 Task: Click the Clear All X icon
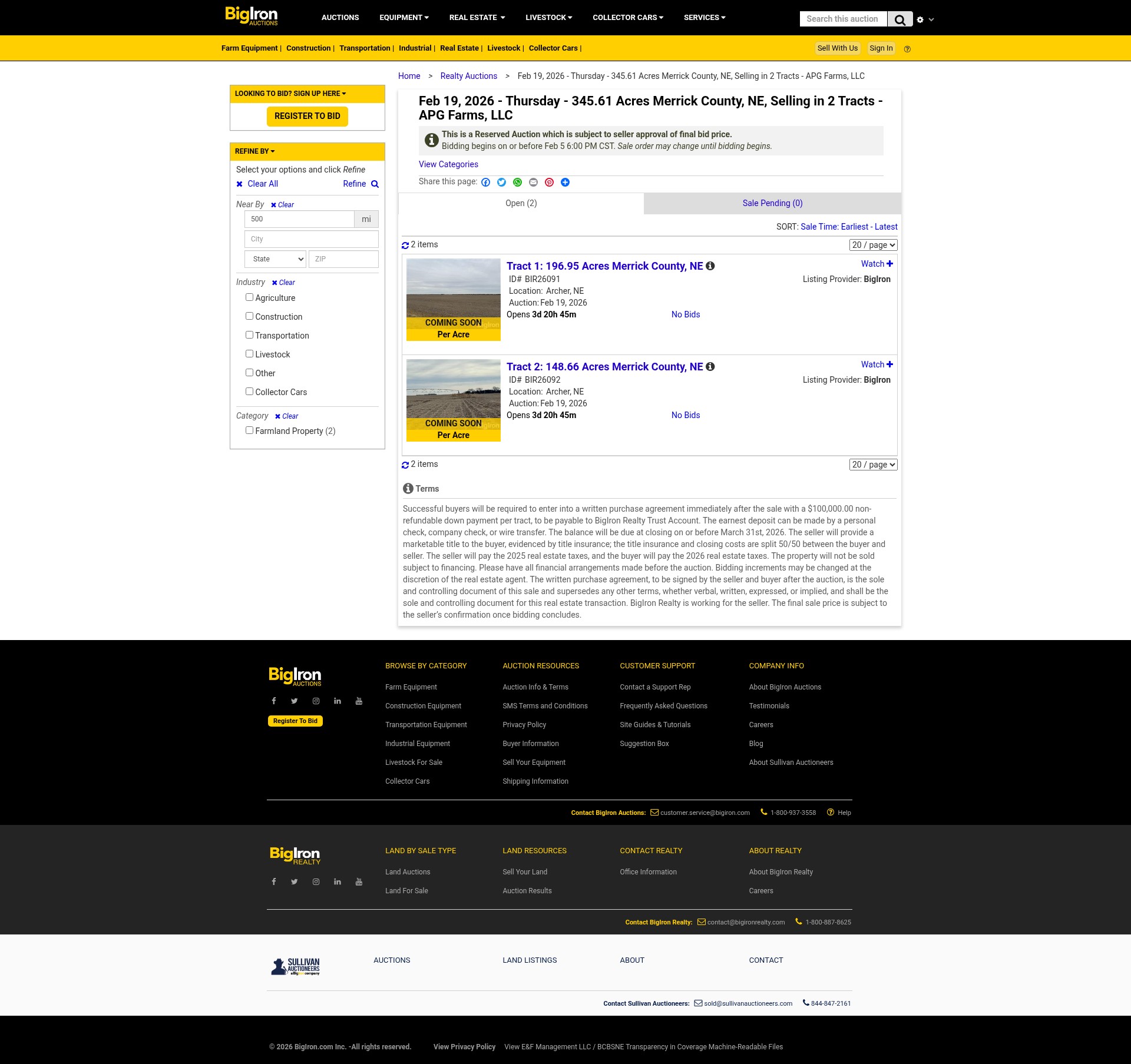[x=240, y=184]
